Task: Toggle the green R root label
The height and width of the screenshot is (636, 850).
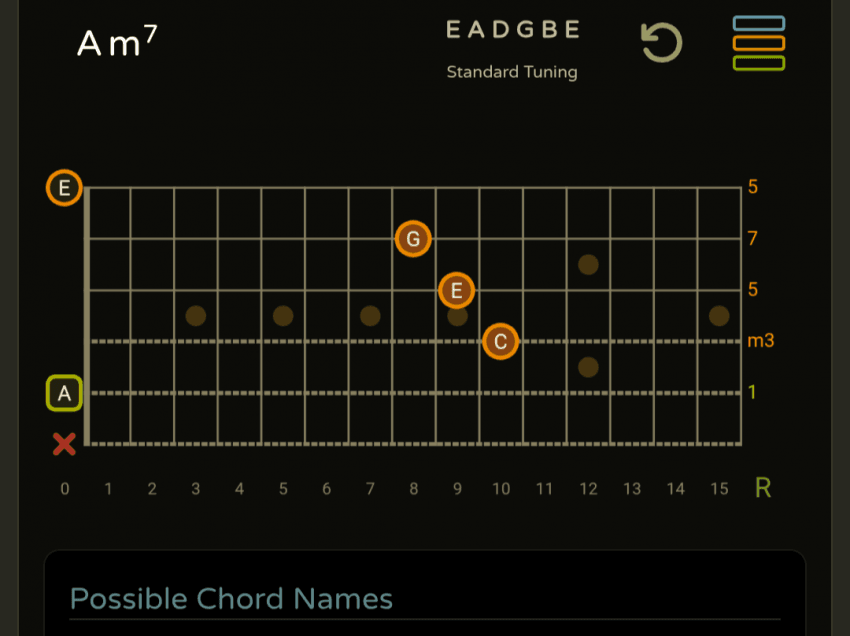Action: pos(763,488)
